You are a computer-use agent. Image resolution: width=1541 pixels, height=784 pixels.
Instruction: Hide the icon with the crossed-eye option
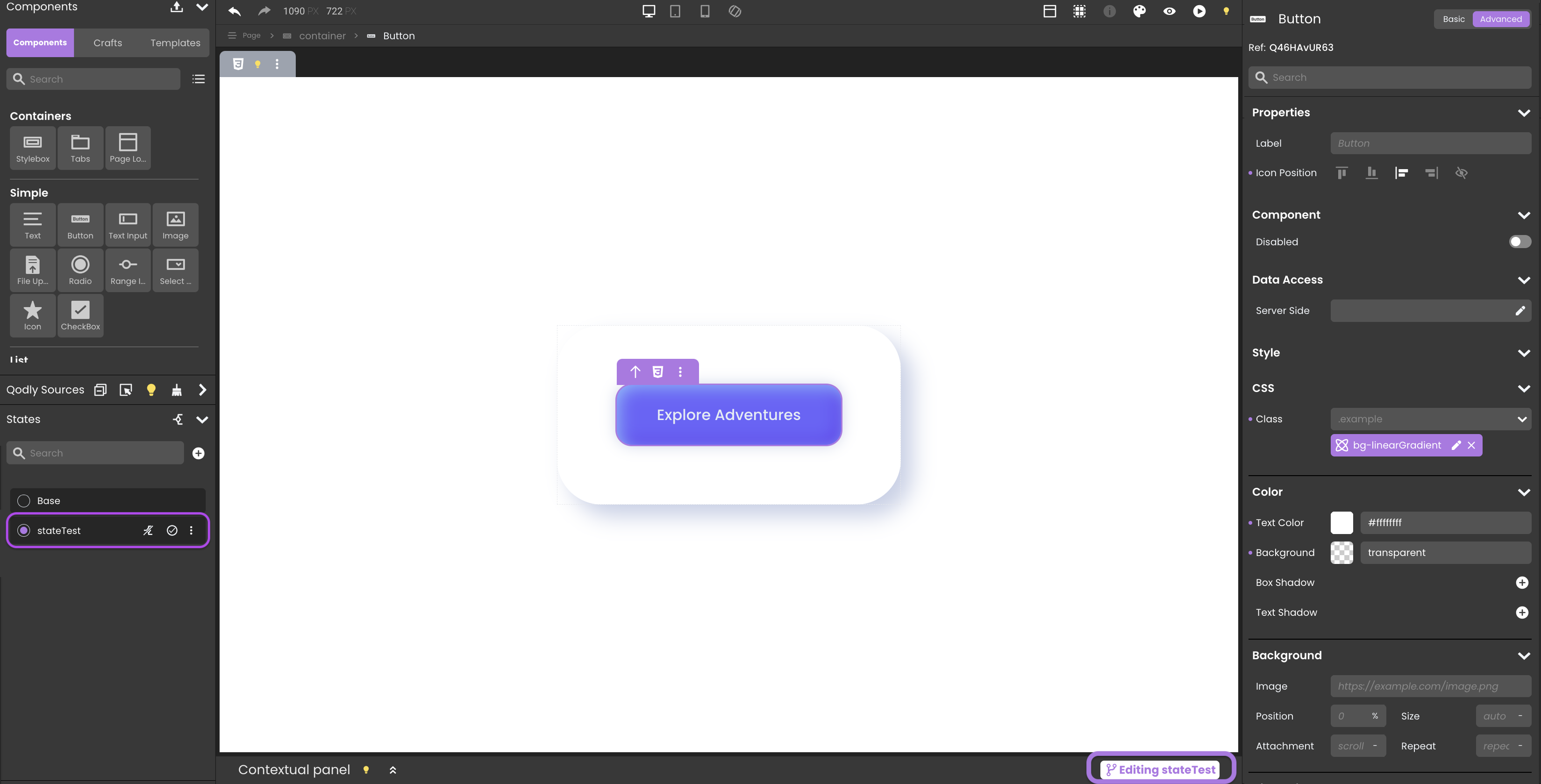[1461, 173]
